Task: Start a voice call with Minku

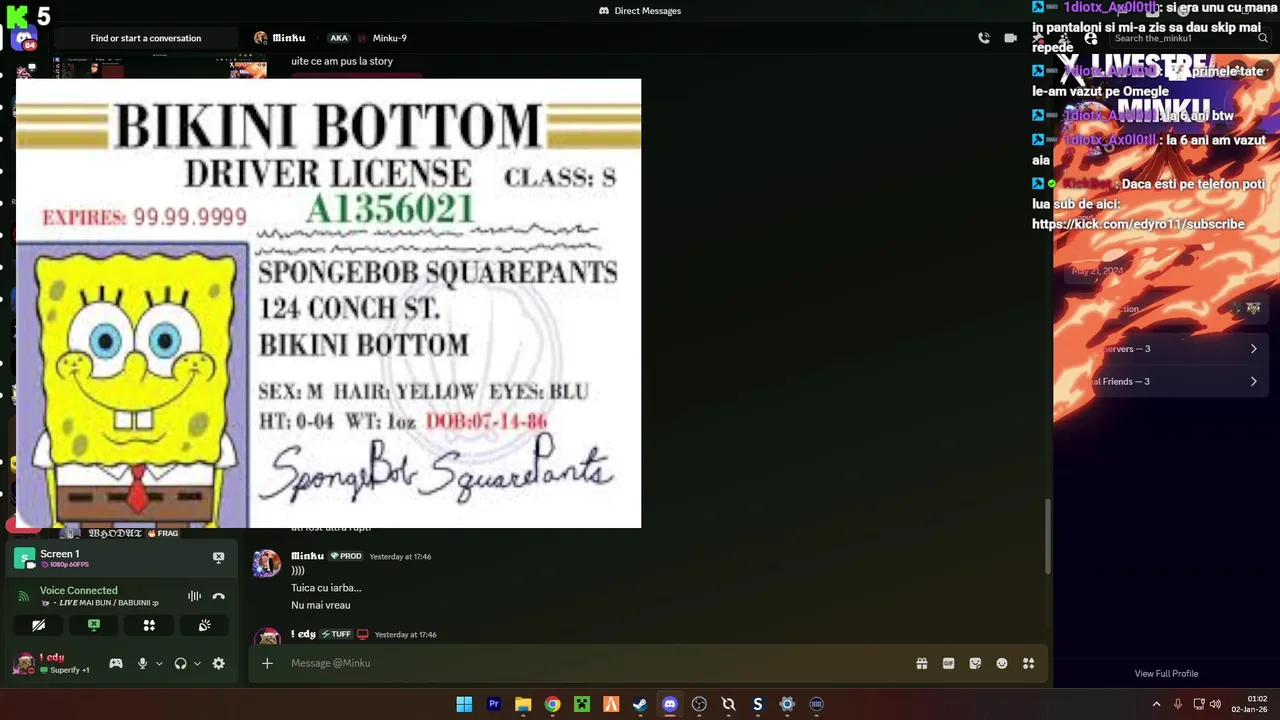Action: click(984, 38)
